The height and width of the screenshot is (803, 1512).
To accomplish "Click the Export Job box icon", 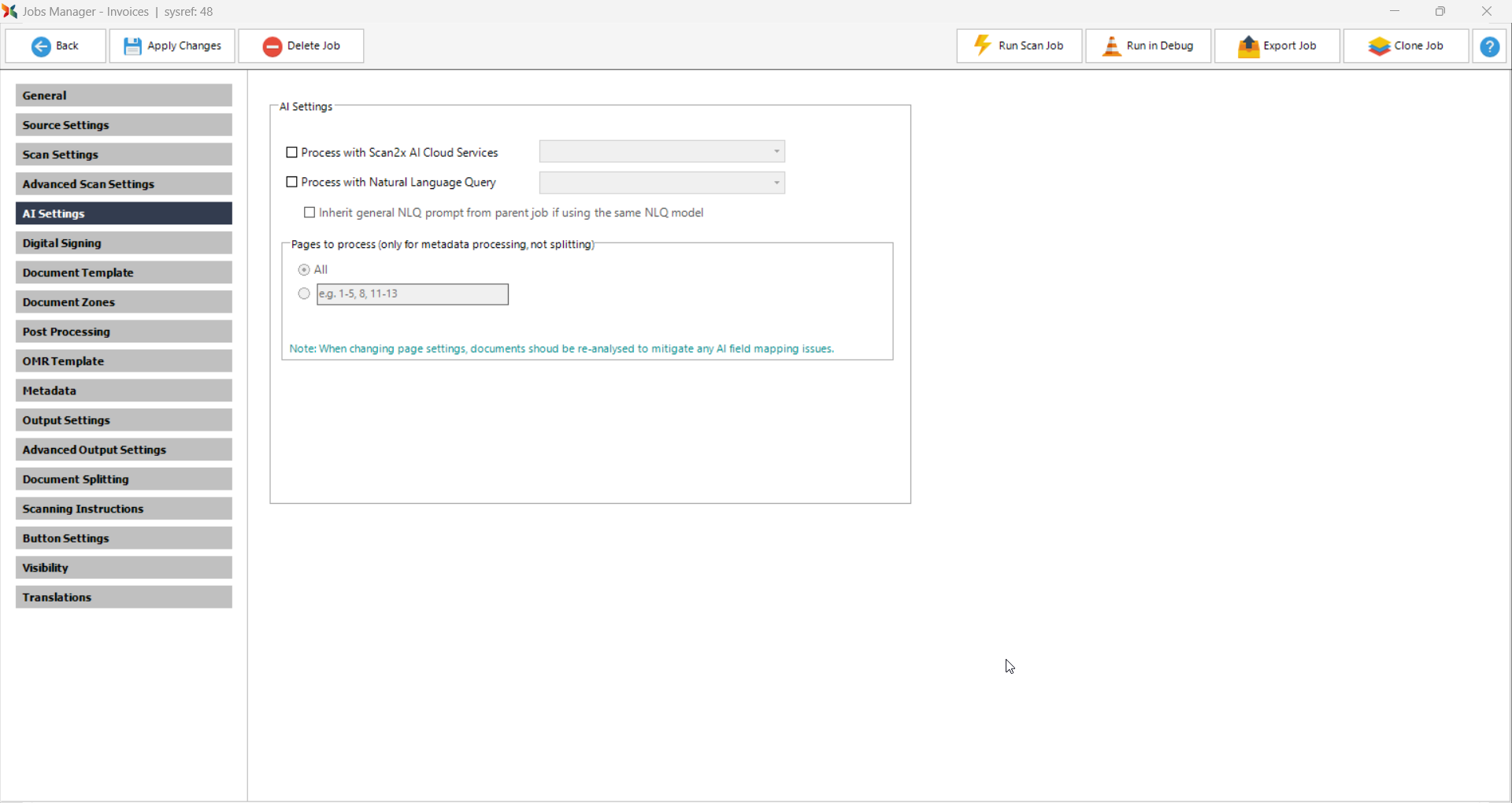I will (1248, 46).
